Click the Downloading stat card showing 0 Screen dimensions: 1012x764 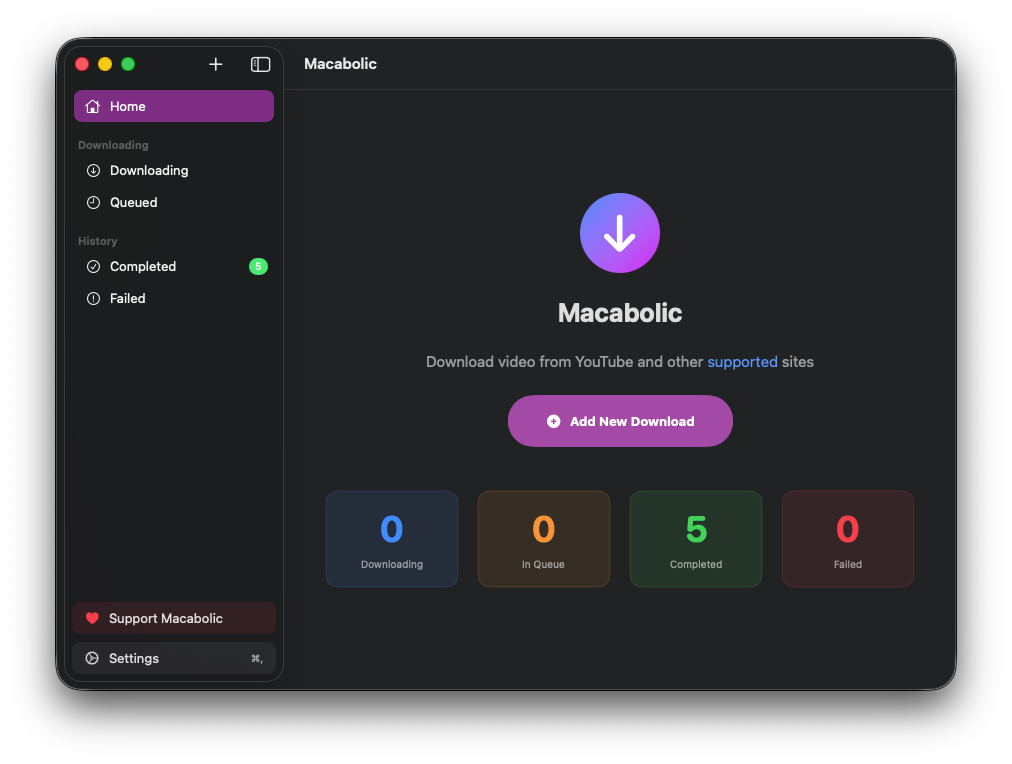391,538
